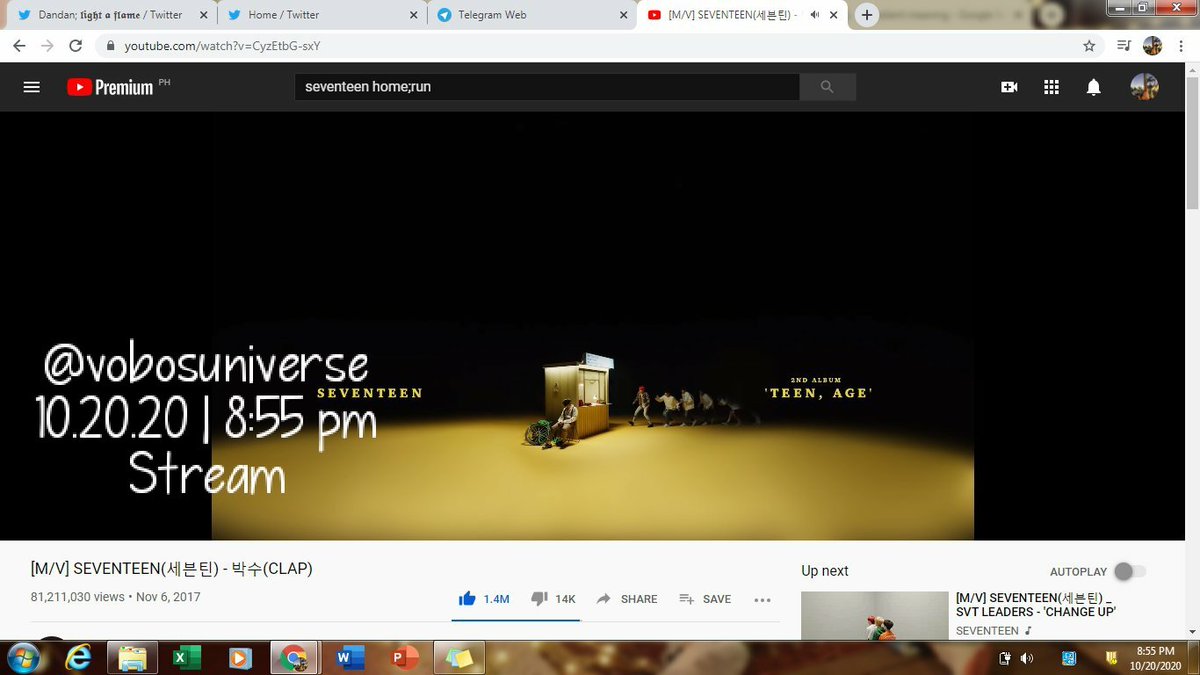Open the YouTube create video camera icon
The image size is (1200, 675).
pos(1009,87)
